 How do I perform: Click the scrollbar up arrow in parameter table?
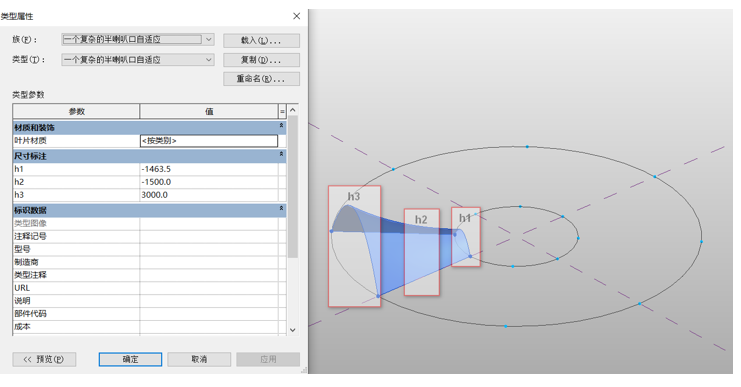293,110
